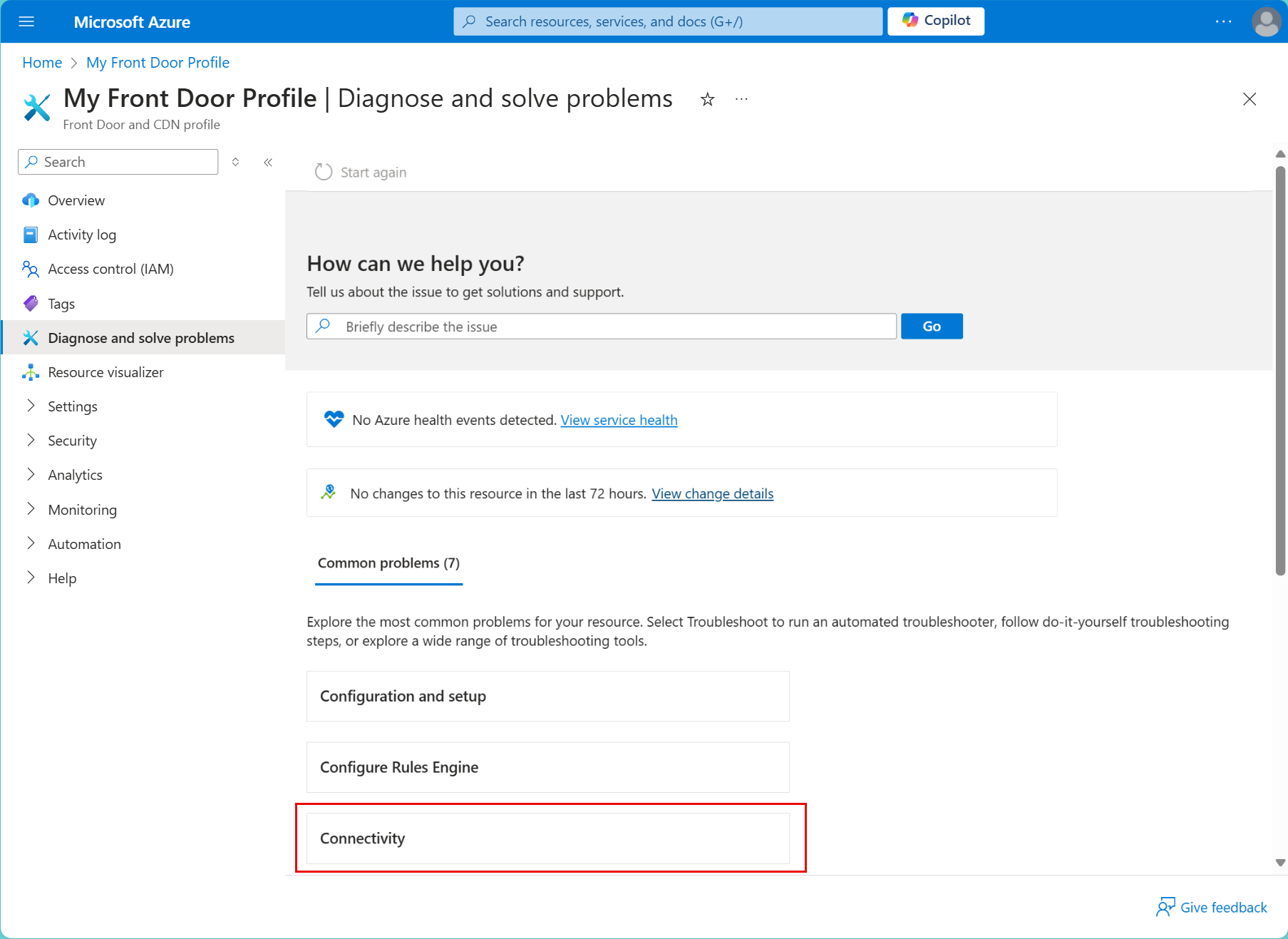Select Tags in the sidebar menu
This screenshot has width=1288, height=939.
click(61, 304)
